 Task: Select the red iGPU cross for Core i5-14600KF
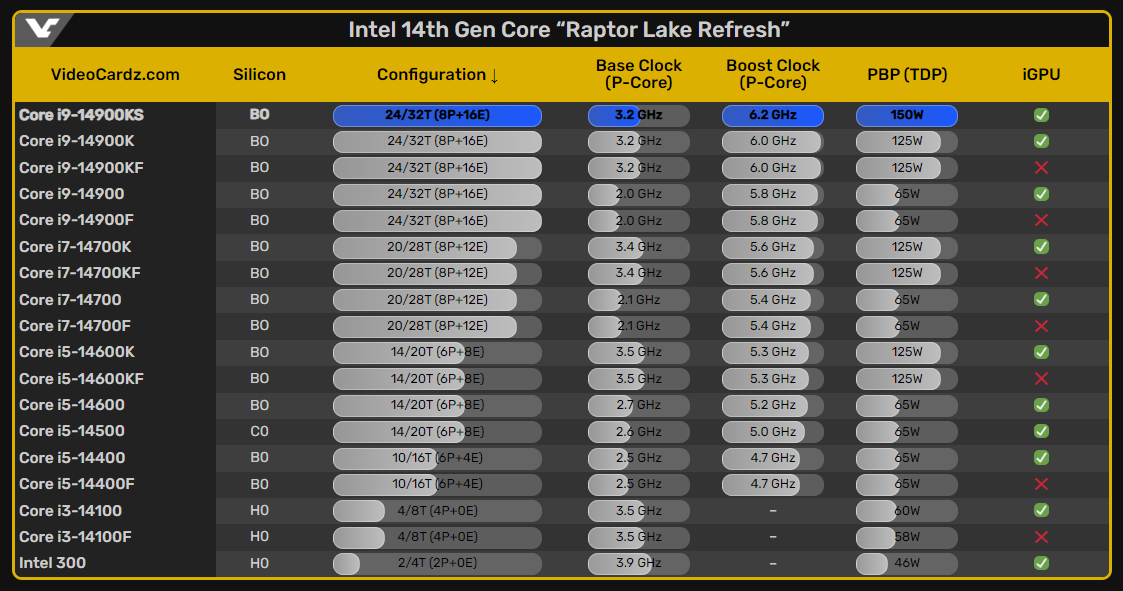1041,378
